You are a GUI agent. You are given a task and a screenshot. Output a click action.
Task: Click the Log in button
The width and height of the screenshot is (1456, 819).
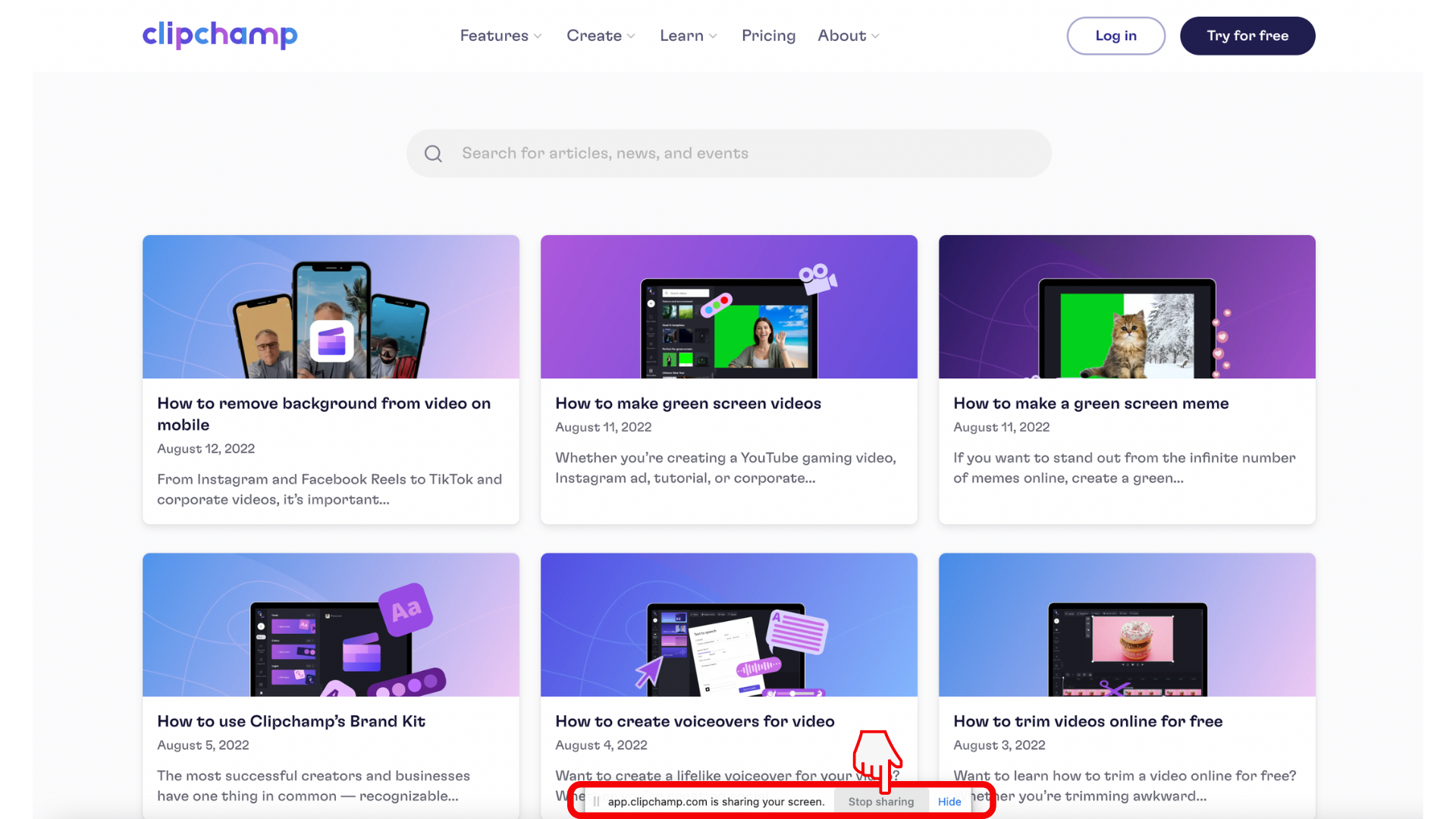[1116, 36]
